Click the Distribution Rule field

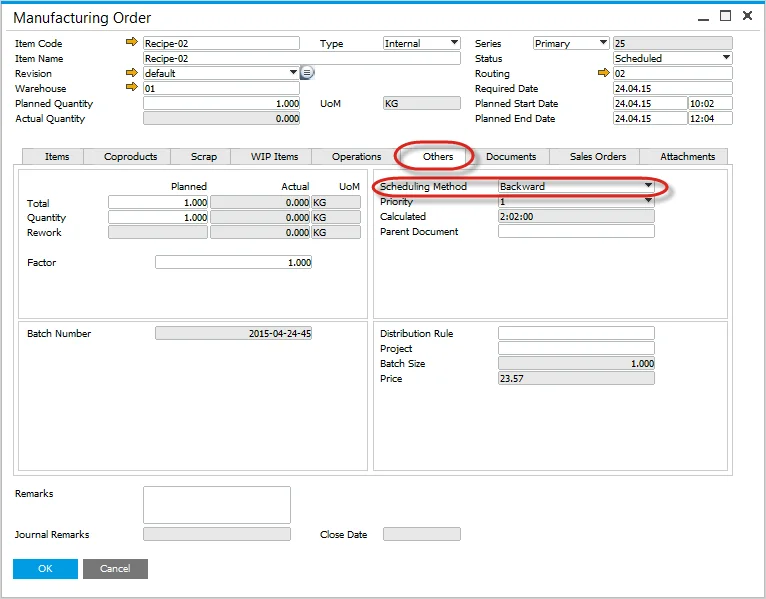[x=576, y=333]
